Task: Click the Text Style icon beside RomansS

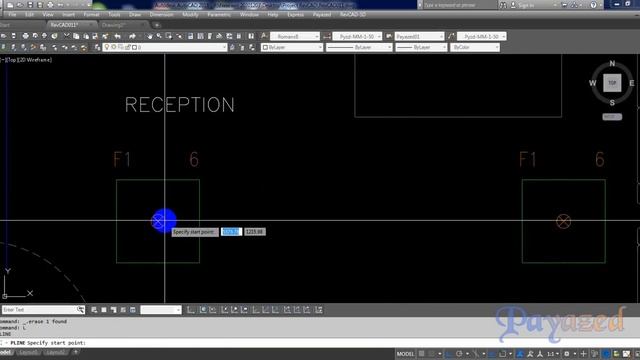Action: tap(264, 36)
